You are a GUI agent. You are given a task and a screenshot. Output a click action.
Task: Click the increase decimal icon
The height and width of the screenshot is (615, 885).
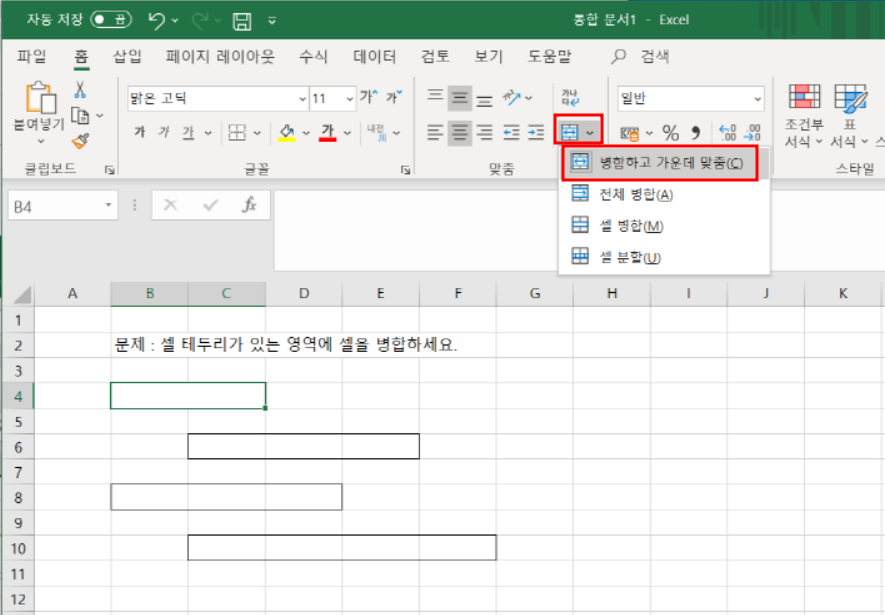728,133
